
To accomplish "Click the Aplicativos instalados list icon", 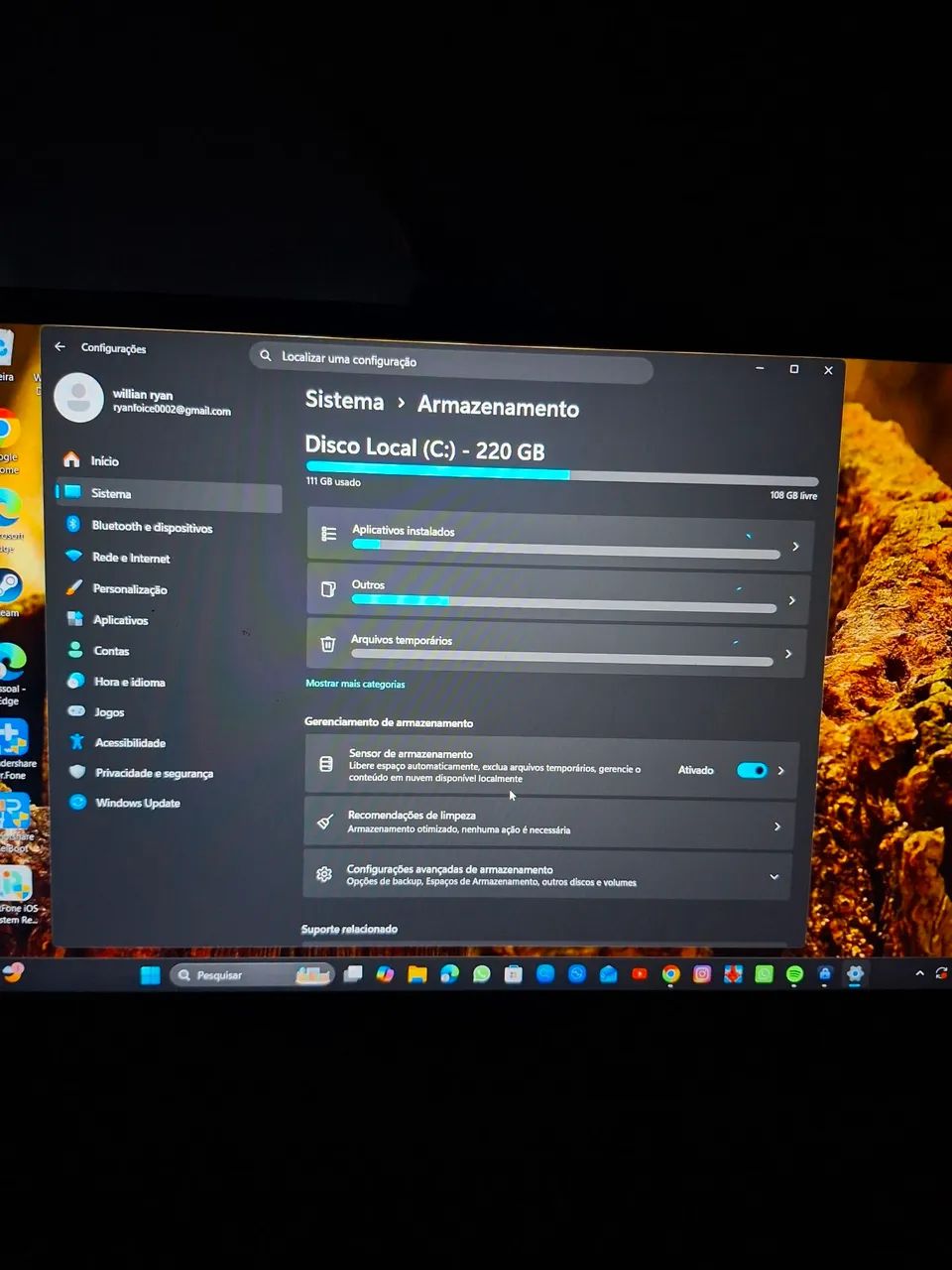I will 329,534.
